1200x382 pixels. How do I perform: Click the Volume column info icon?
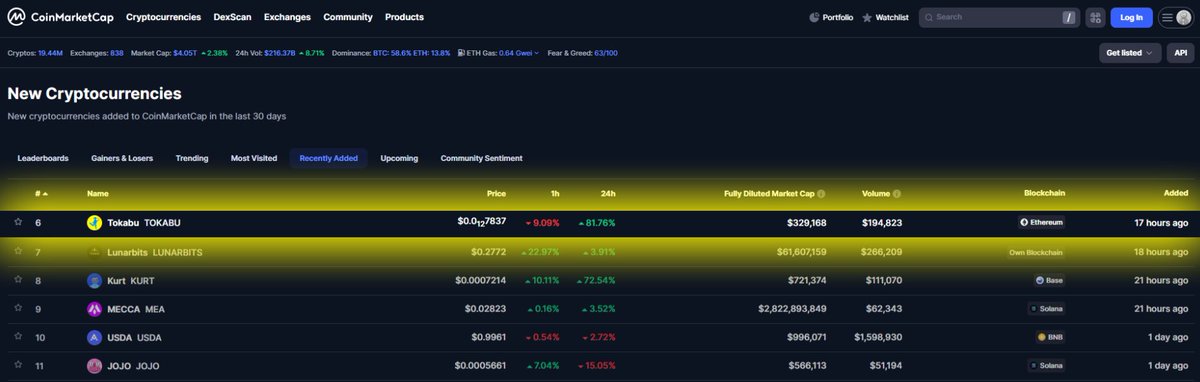(897, 194)
